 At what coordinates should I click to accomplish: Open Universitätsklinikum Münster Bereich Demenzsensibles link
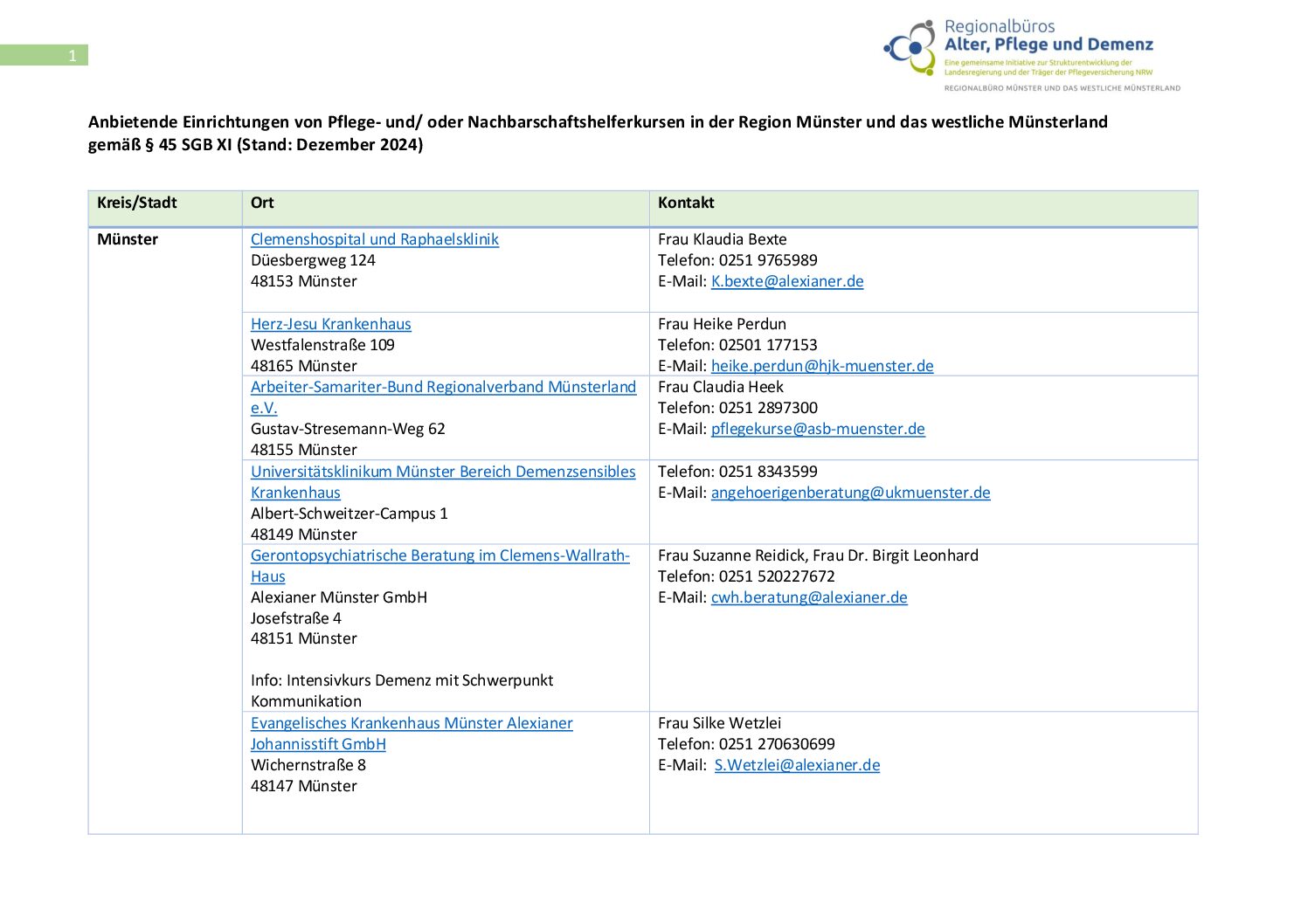click(443, 472)
